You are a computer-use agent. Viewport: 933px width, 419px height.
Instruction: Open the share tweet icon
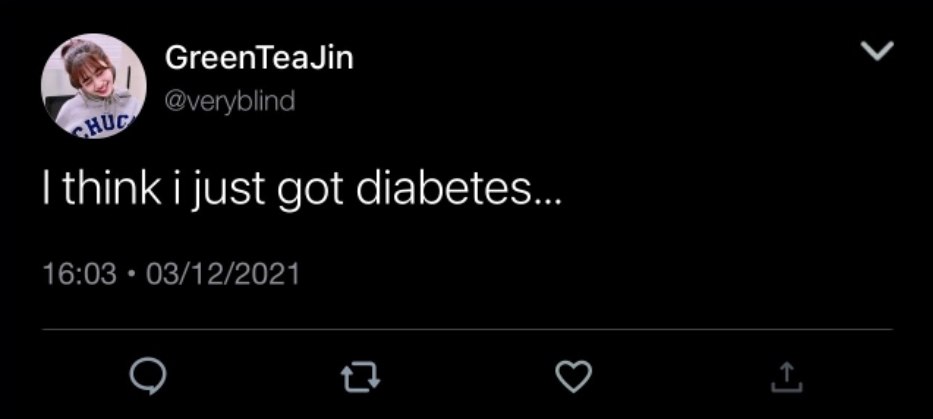tap(787, 377)
